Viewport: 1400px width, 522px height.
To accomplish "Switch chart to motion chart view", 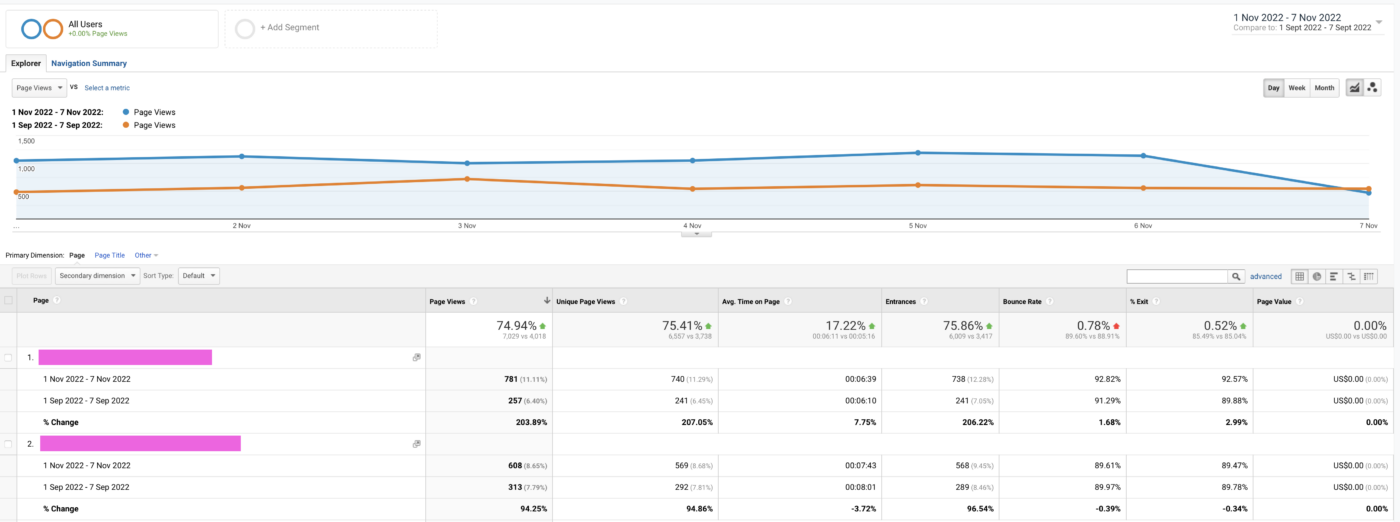I will pos(1373,88).
